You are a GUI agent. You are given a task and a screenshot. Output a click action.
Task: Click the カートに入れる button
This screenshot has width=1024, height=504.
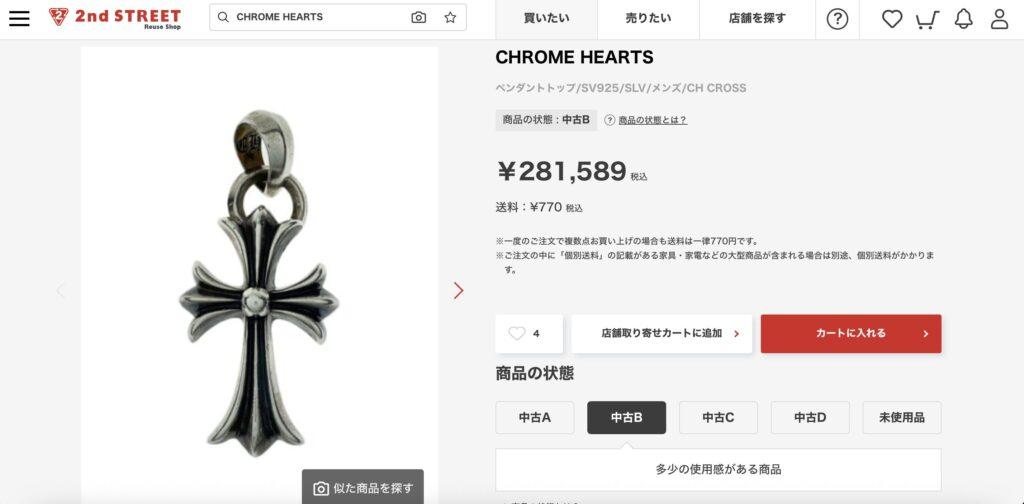click(851, 334)
